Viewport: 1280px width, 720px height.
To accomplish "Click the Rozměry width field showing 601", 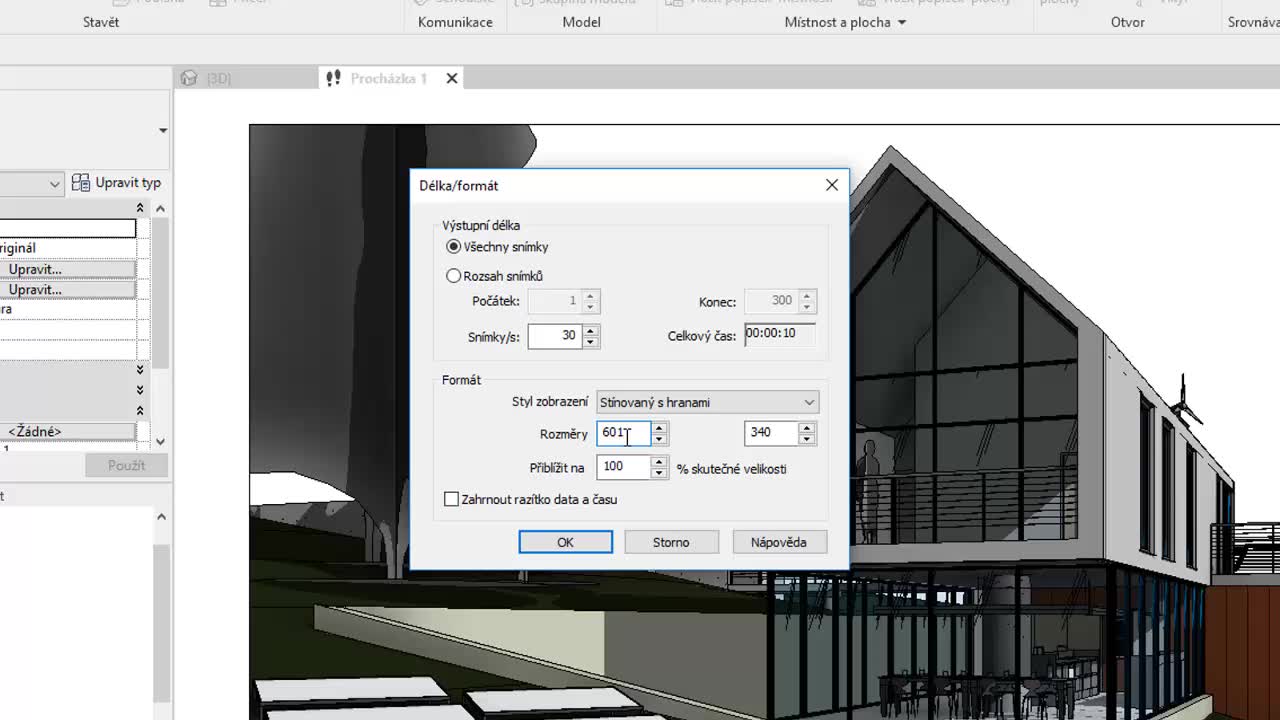I will point(623,433).
